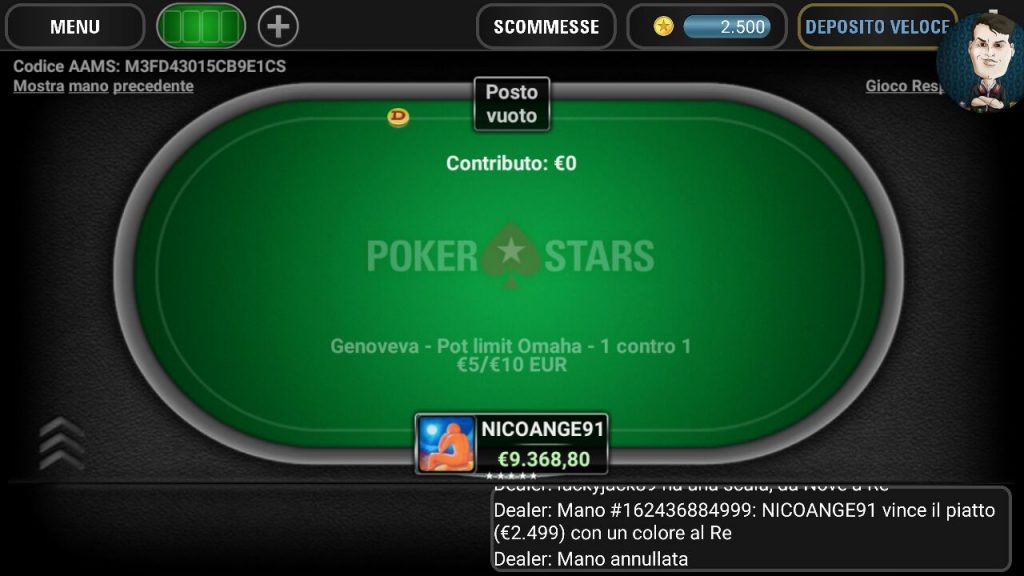Open the dealer chat log box
This screenshot has height=576, width=1024.
point(750,529)
